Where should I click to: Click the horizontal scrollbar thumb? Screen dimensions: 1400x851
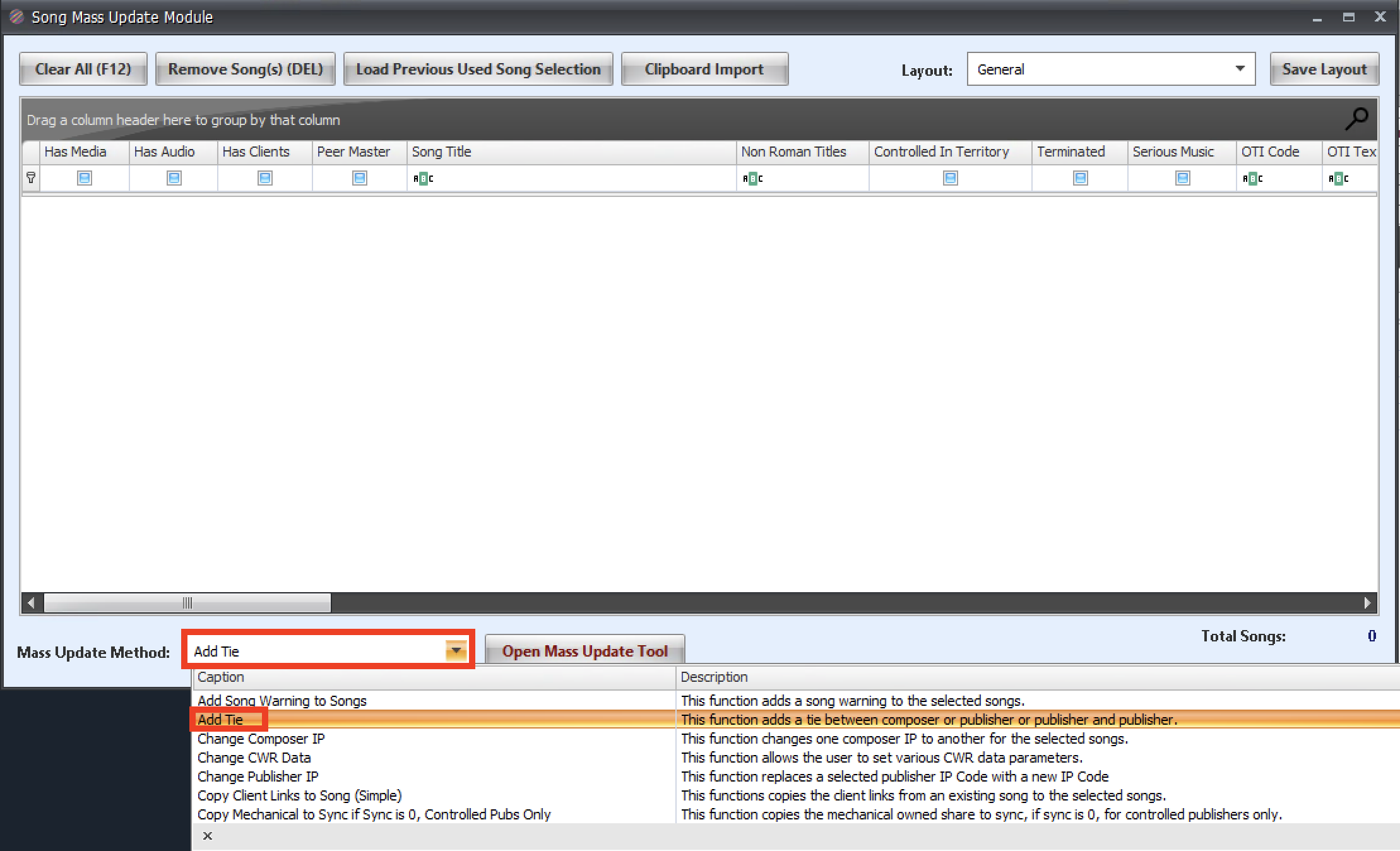[x=187, y=603]
